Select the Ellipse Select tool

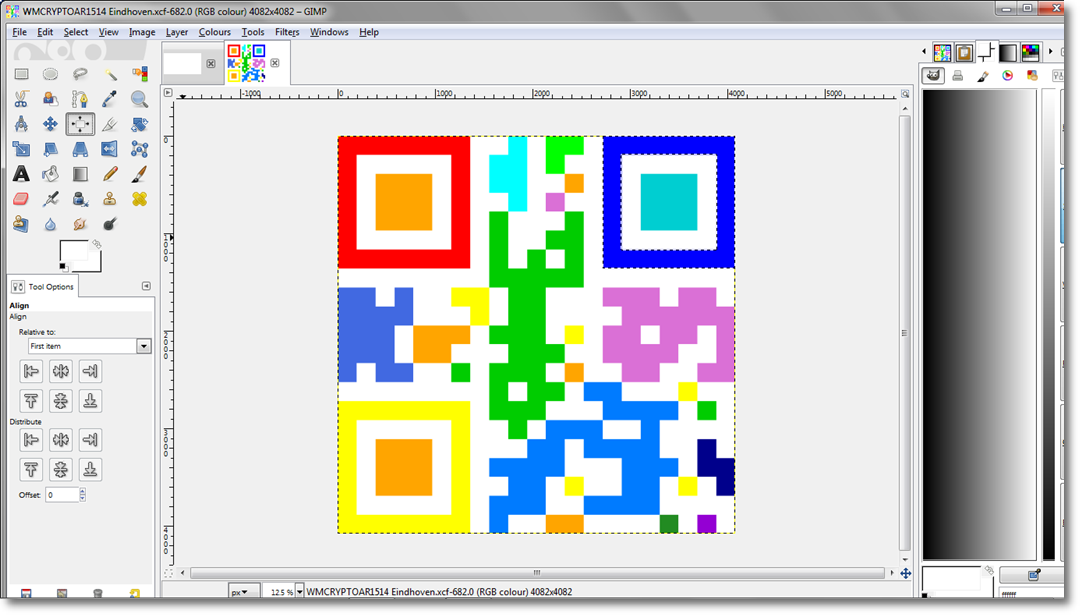(x=50, y=74)
